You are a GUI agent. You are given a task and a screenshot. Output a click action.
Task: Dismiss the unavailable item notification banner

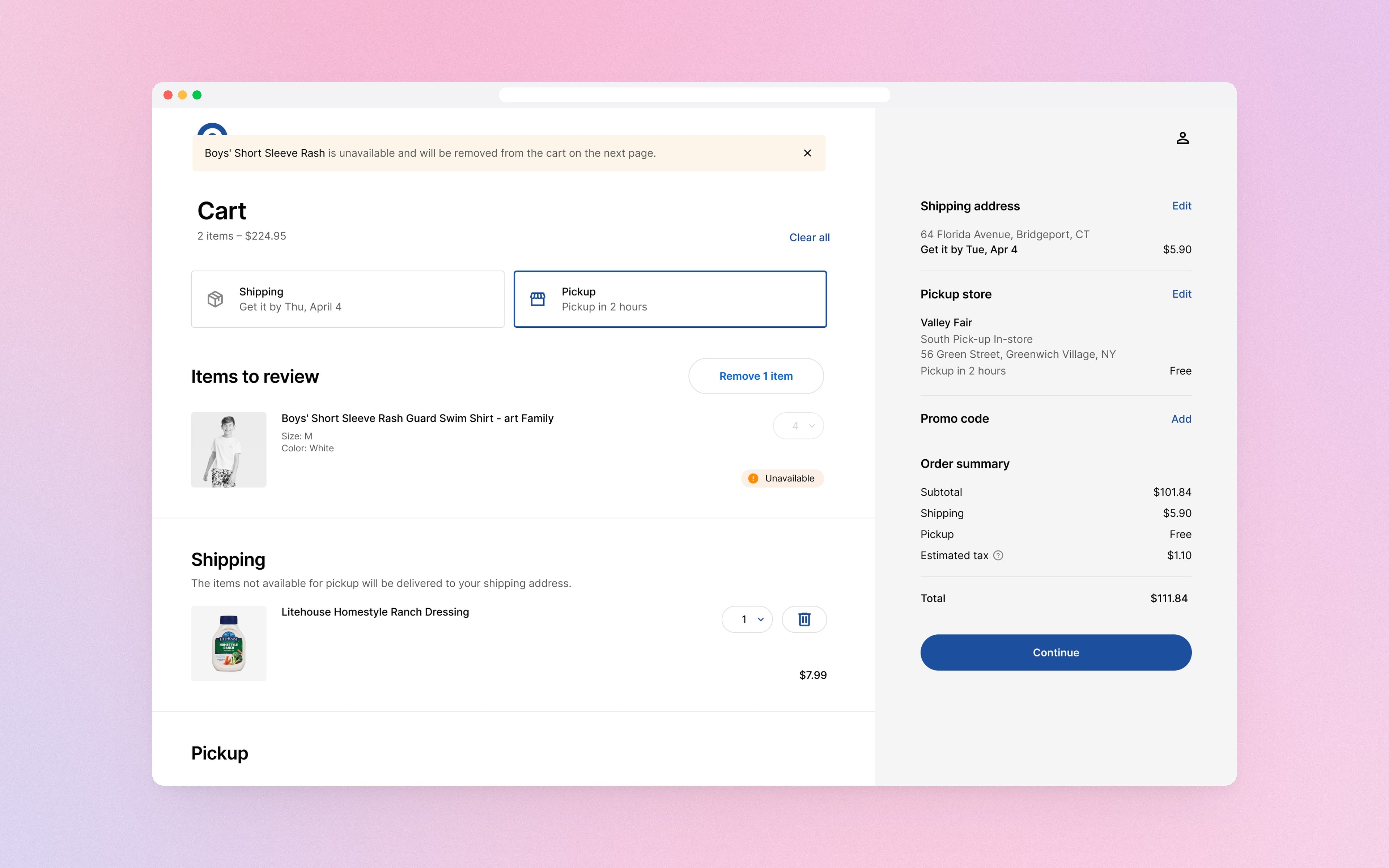click(x=807, y=153)
